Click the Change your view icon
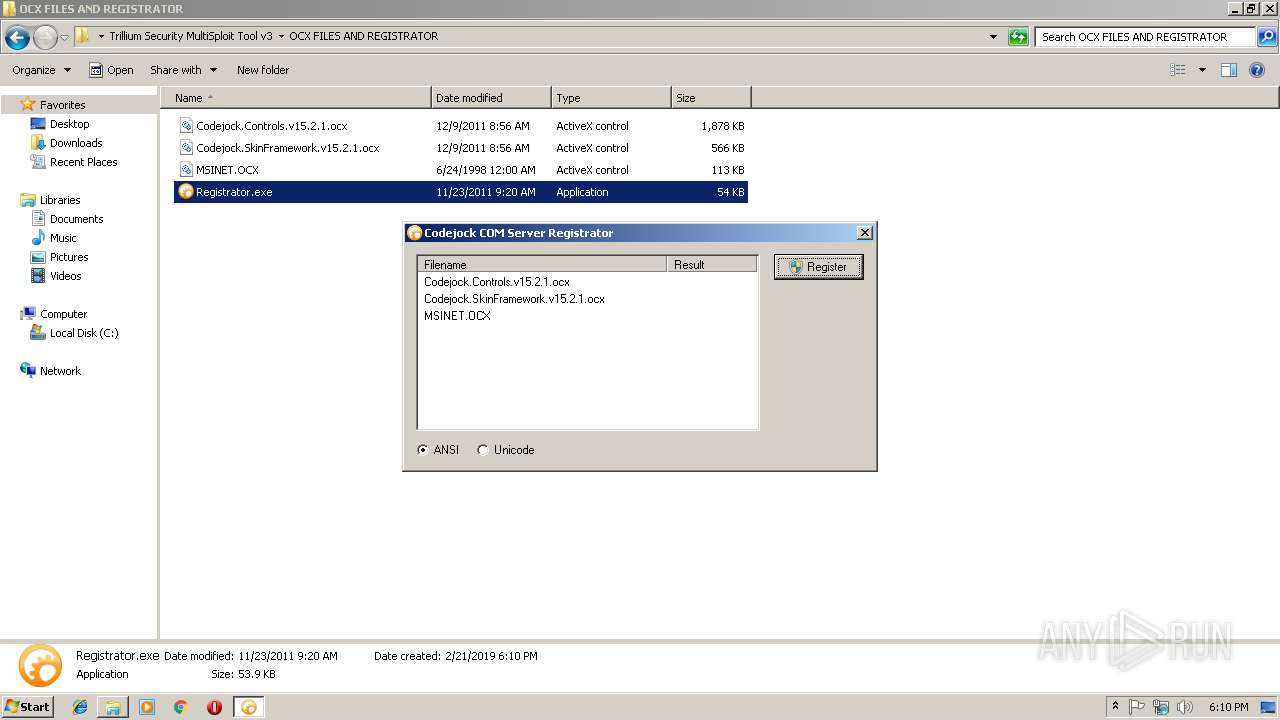1280x720 pixels. pyautogui.click(x=1178, y=70)
